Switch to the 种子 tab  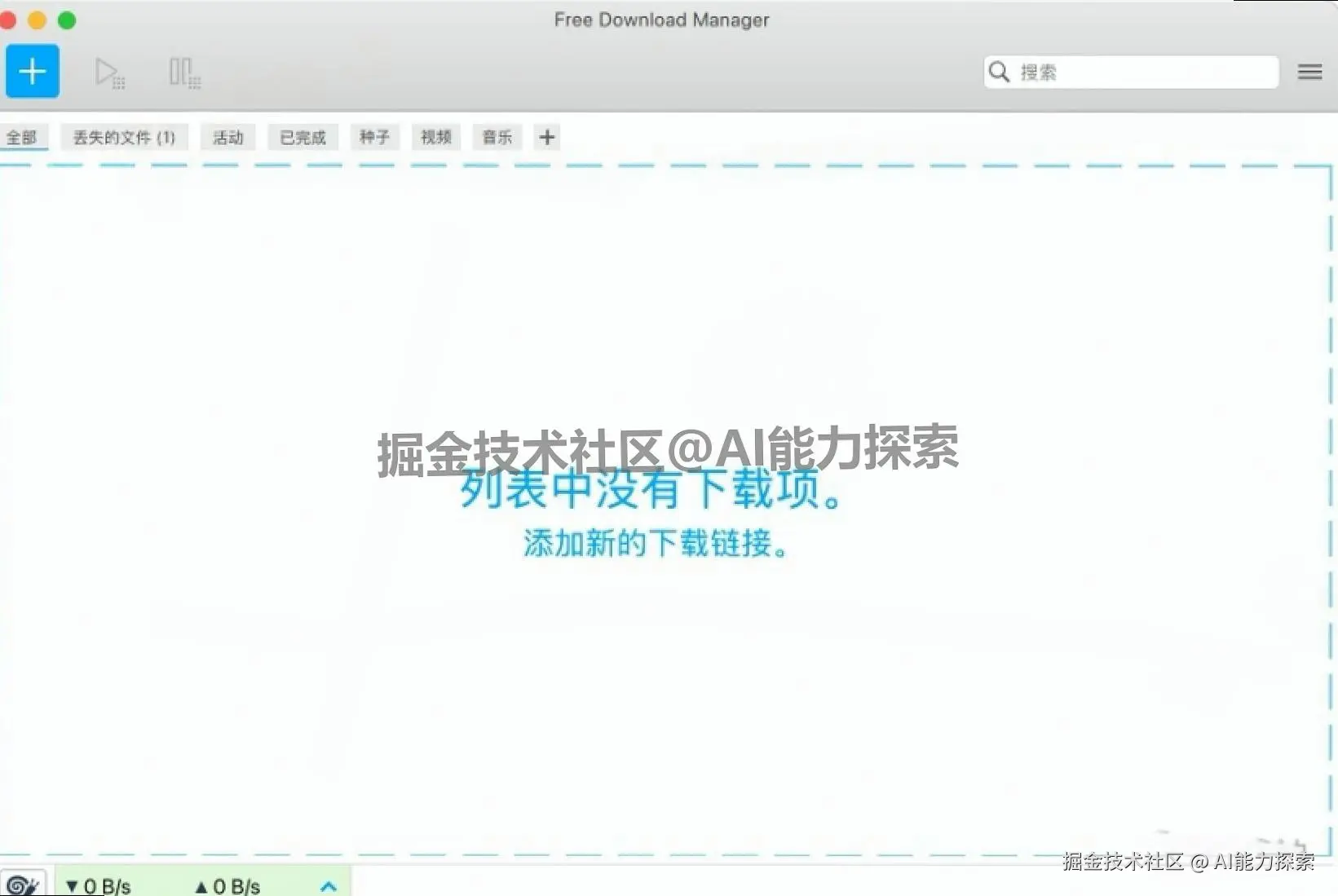pyautogui.click(x=375, y=137)
